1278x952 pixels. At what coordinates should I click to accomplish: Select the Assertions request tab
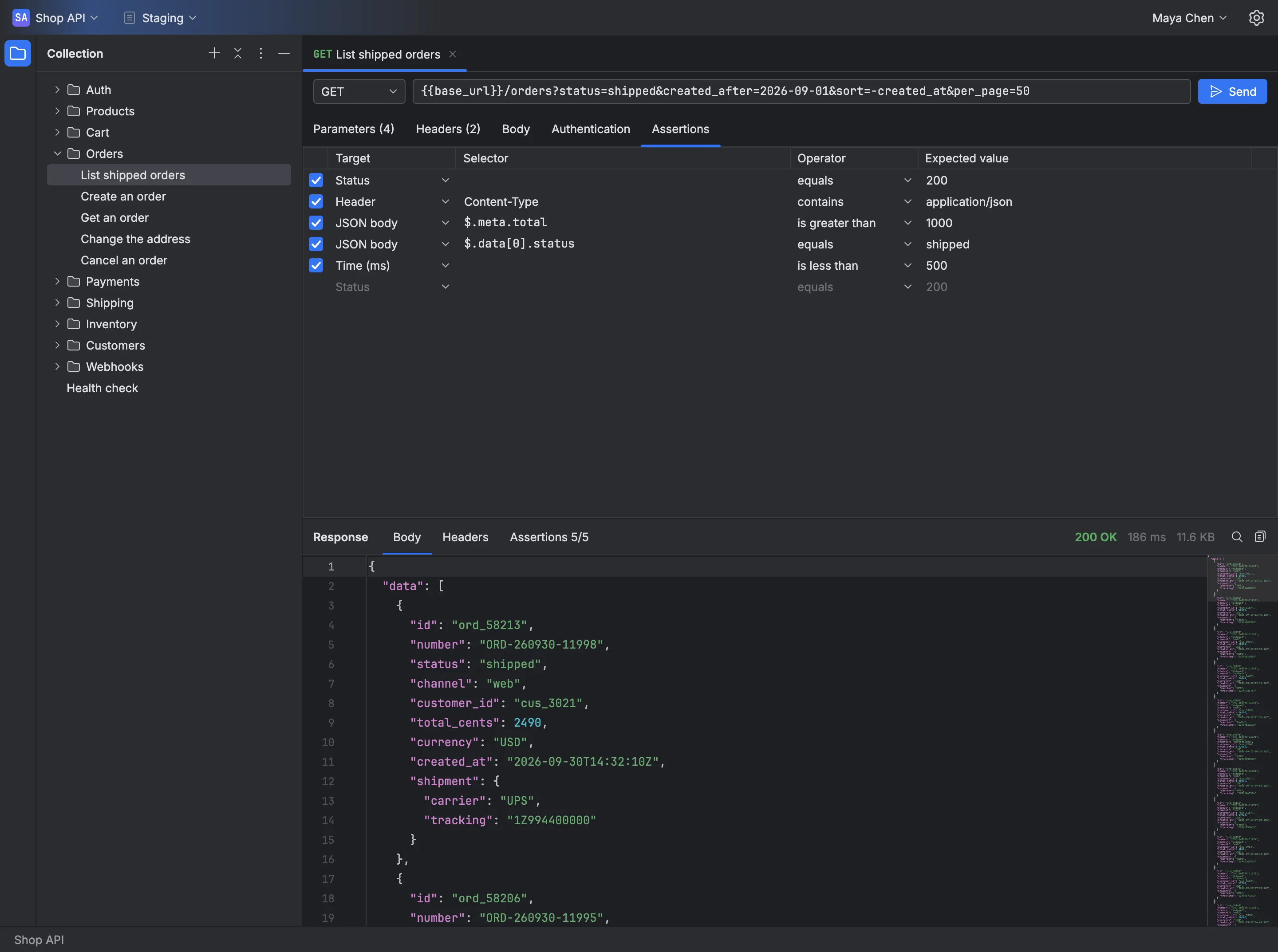point(680,129)
